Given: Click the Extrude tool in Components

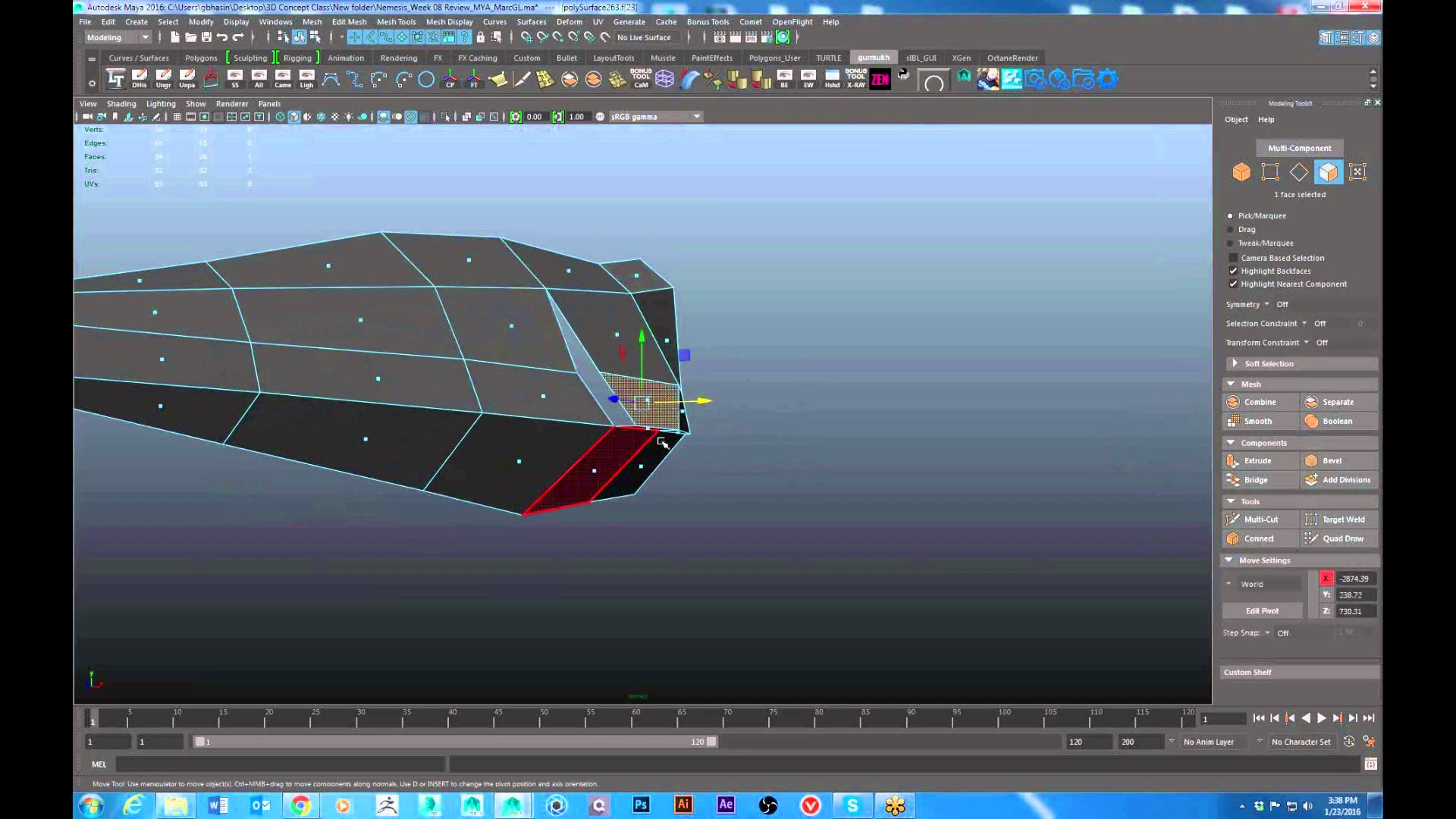Looking at the screenshot, I should tap(1257, 460).
